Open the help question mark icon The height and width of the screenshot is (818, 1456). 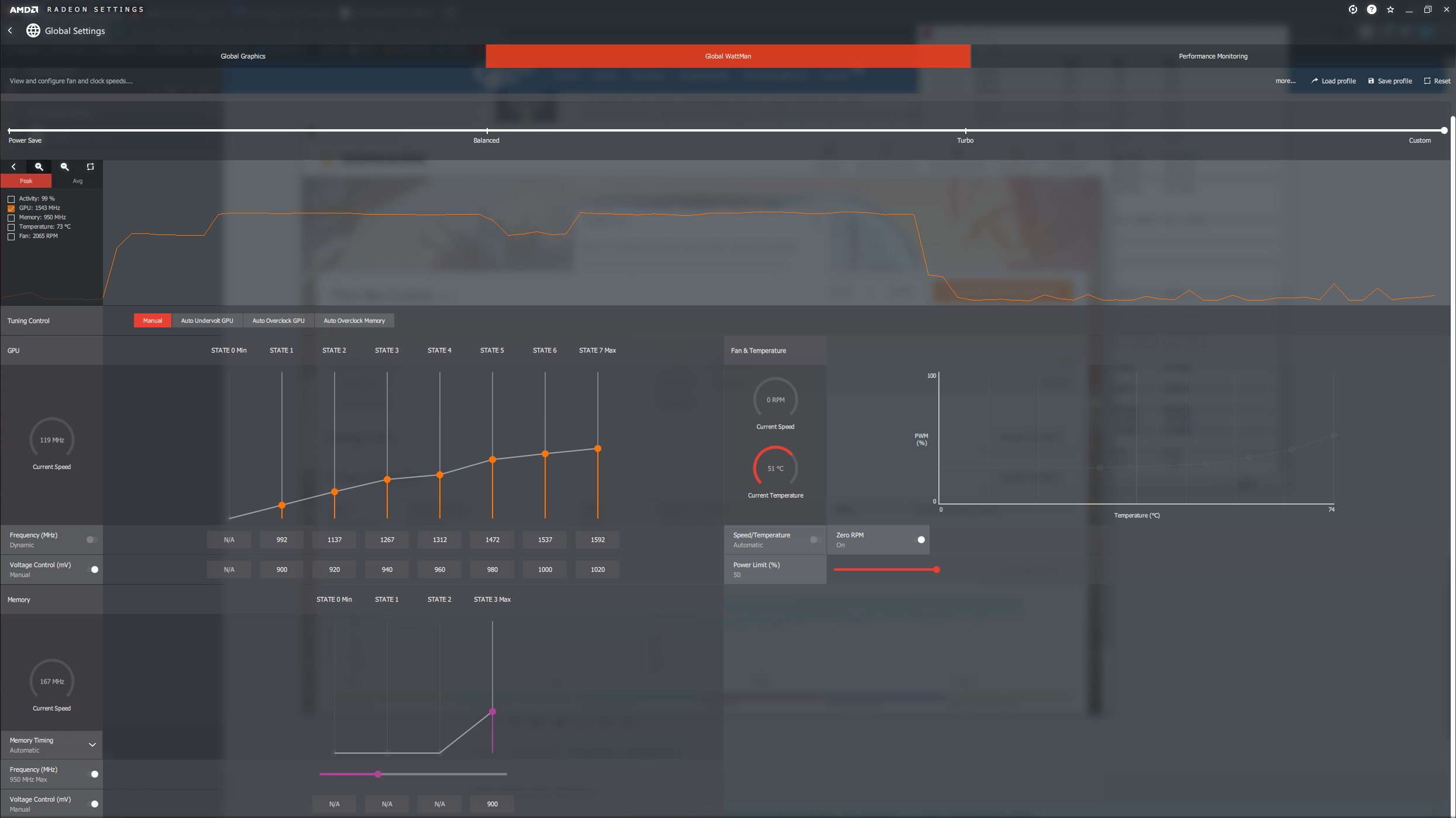pos(1371,9)
